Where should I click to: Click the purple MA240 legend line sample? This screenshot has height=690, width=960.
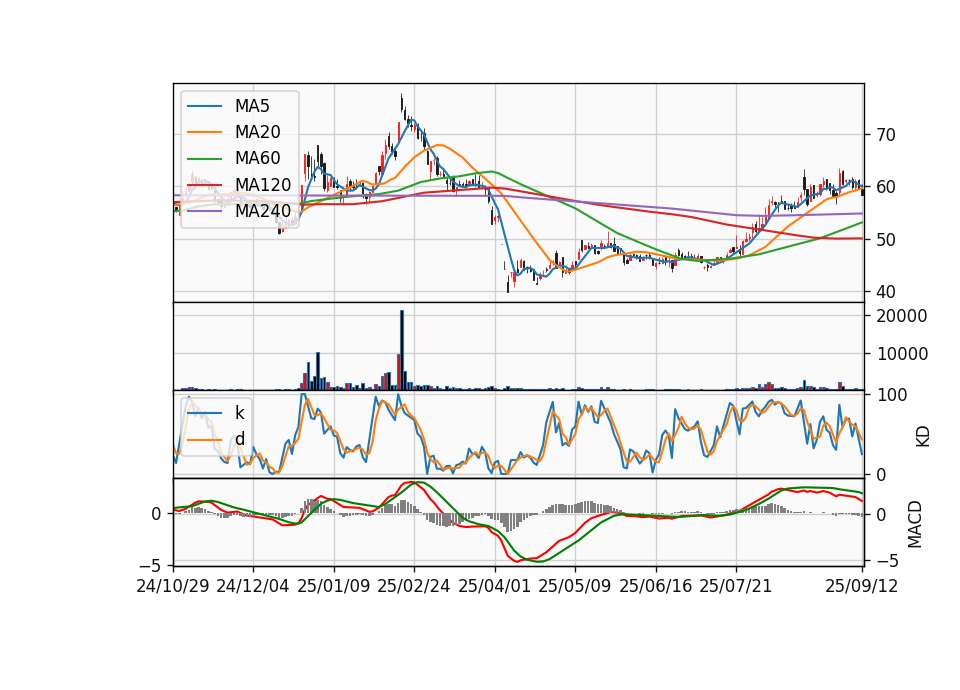tap(204, 212)
